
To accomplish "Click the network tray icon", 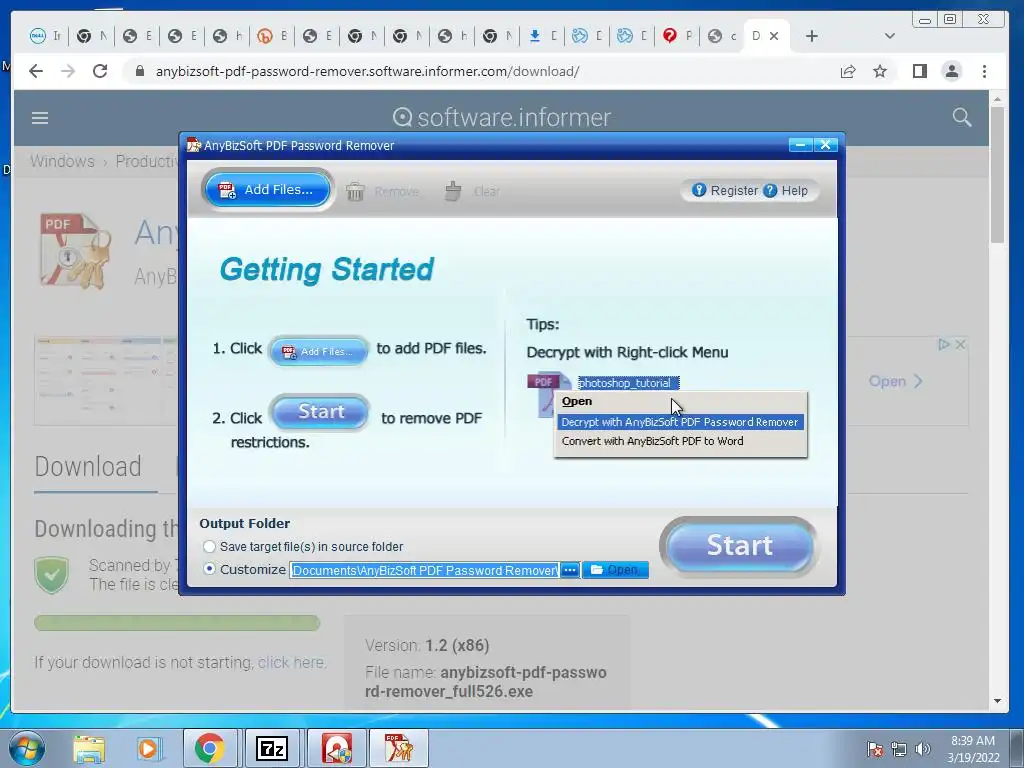I will pyautogui.click(x=899, y=749).
